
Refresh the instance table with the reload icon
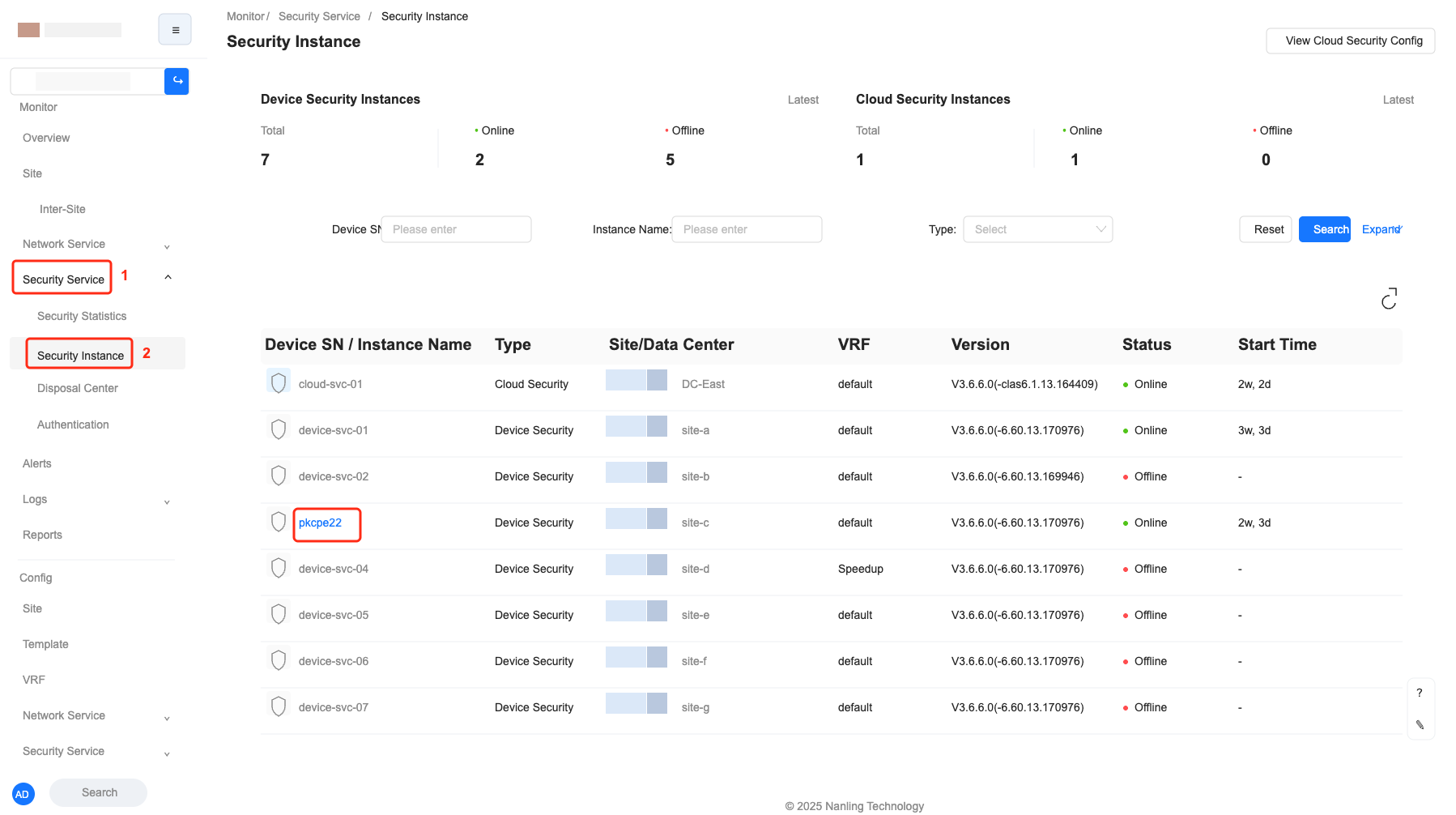coord(1389,298)
